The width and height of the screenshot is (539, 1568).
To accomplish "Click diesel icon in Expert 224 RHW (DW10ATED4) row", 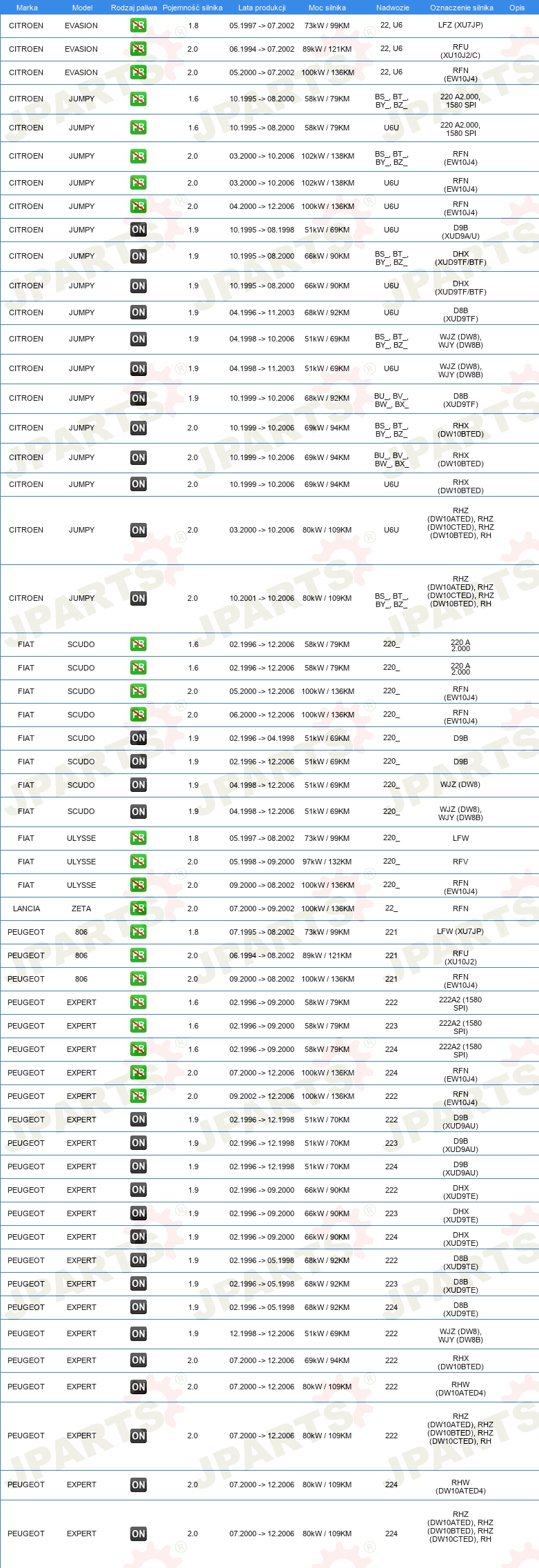I will (x=138, y=1485).
